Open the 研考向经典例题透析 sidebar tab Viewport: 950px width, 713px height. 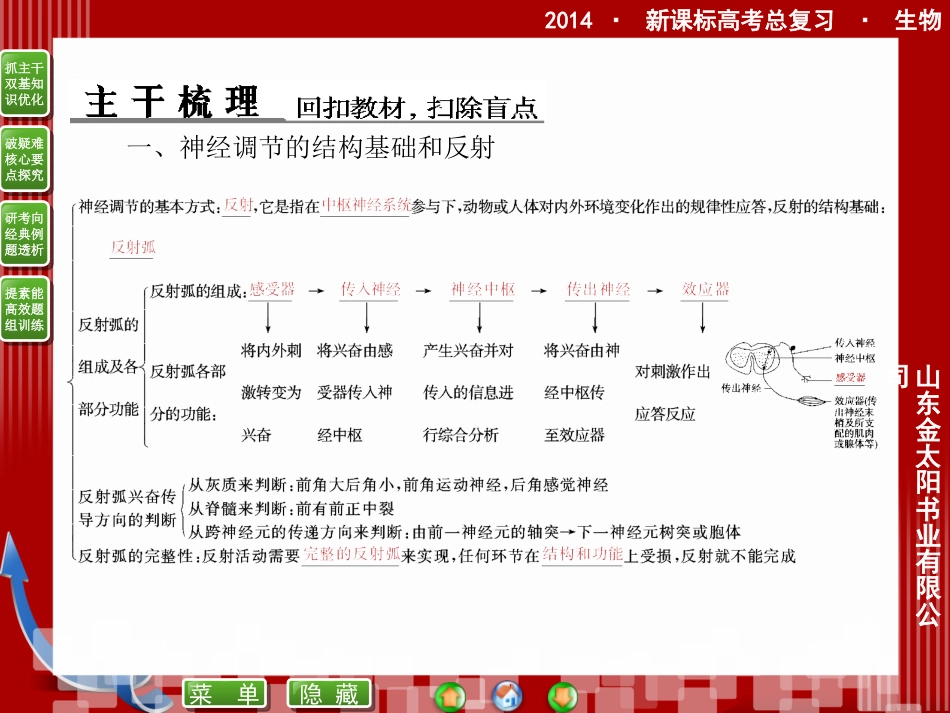[x=24, y=234]
